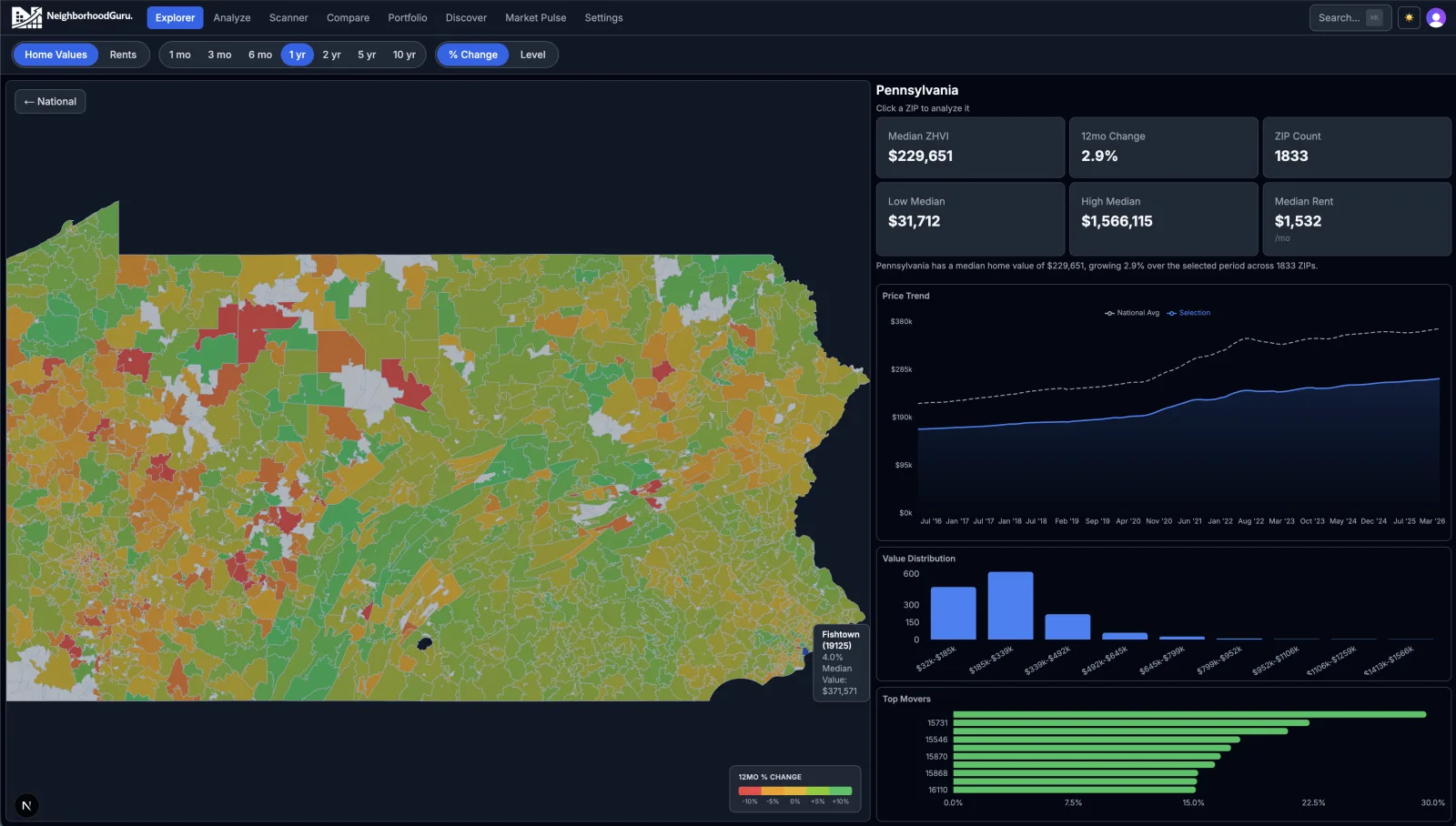Toggle the National Avg series in the chart
This screenshot has height=826, width=1456.
(1131, 313)
